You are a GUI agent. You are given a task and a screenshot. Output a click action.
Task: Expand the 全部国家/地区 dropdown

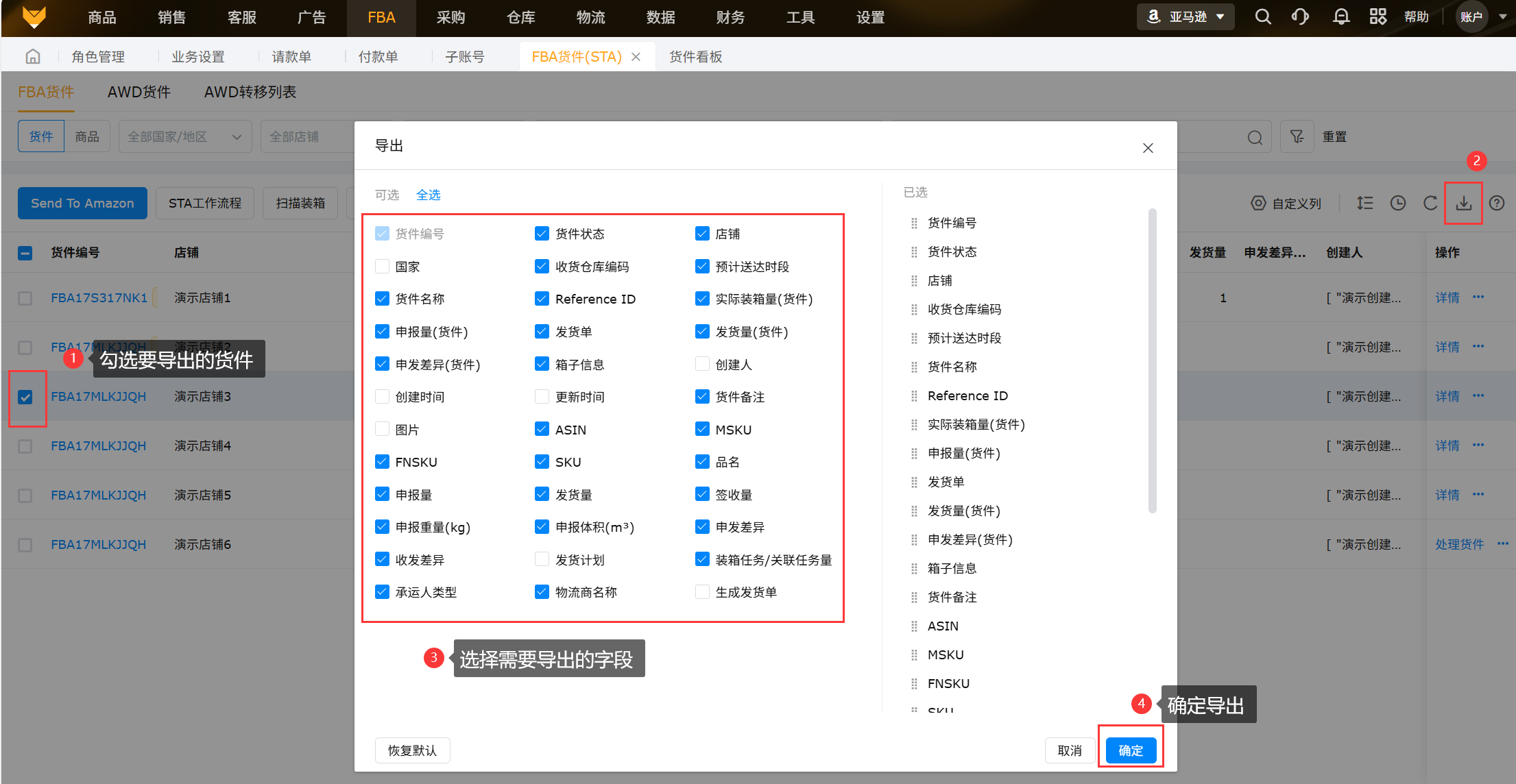click(x=184, y=137)
